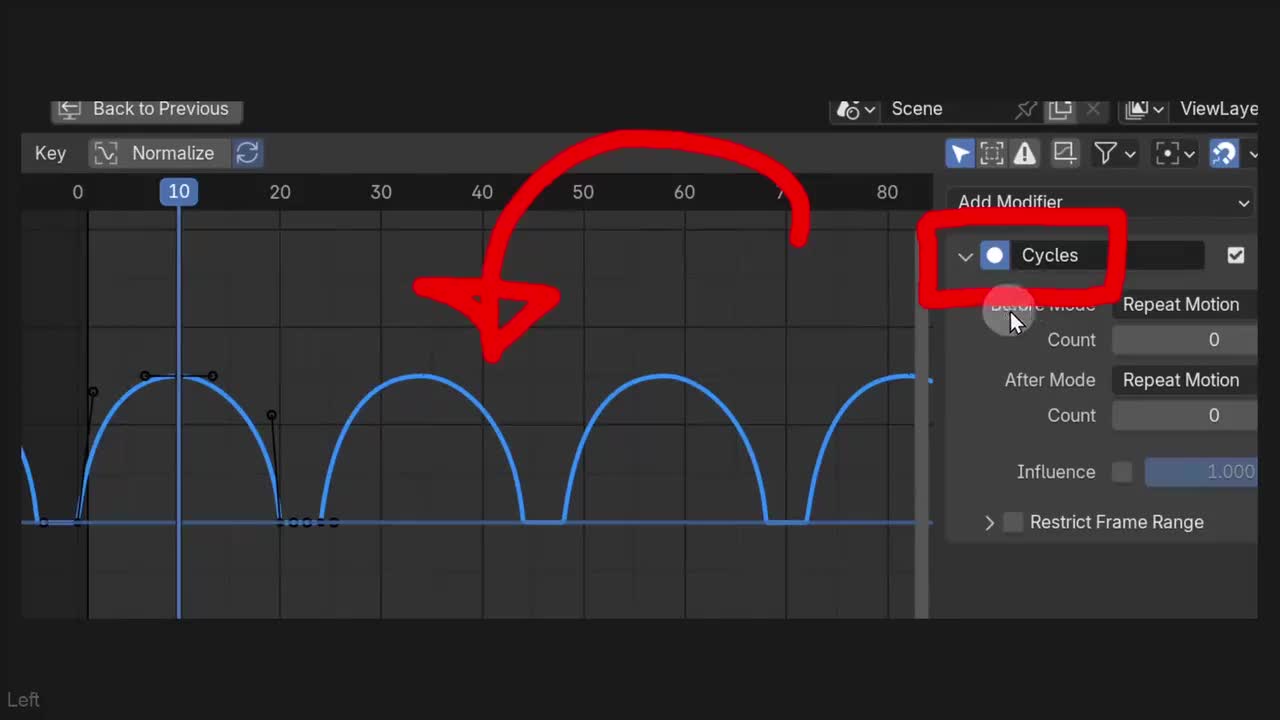Click frame 80 on the timeline ruler
Image resolution: width=1280 pixels, height=720 pixels.
coord(887,192)
